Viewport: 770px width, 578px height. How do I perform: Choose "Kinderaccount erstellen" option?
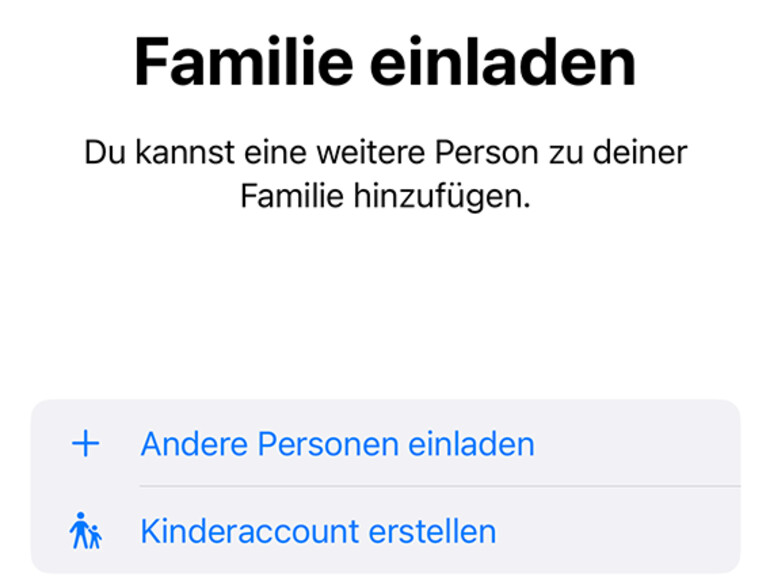[x=318, y=531]
